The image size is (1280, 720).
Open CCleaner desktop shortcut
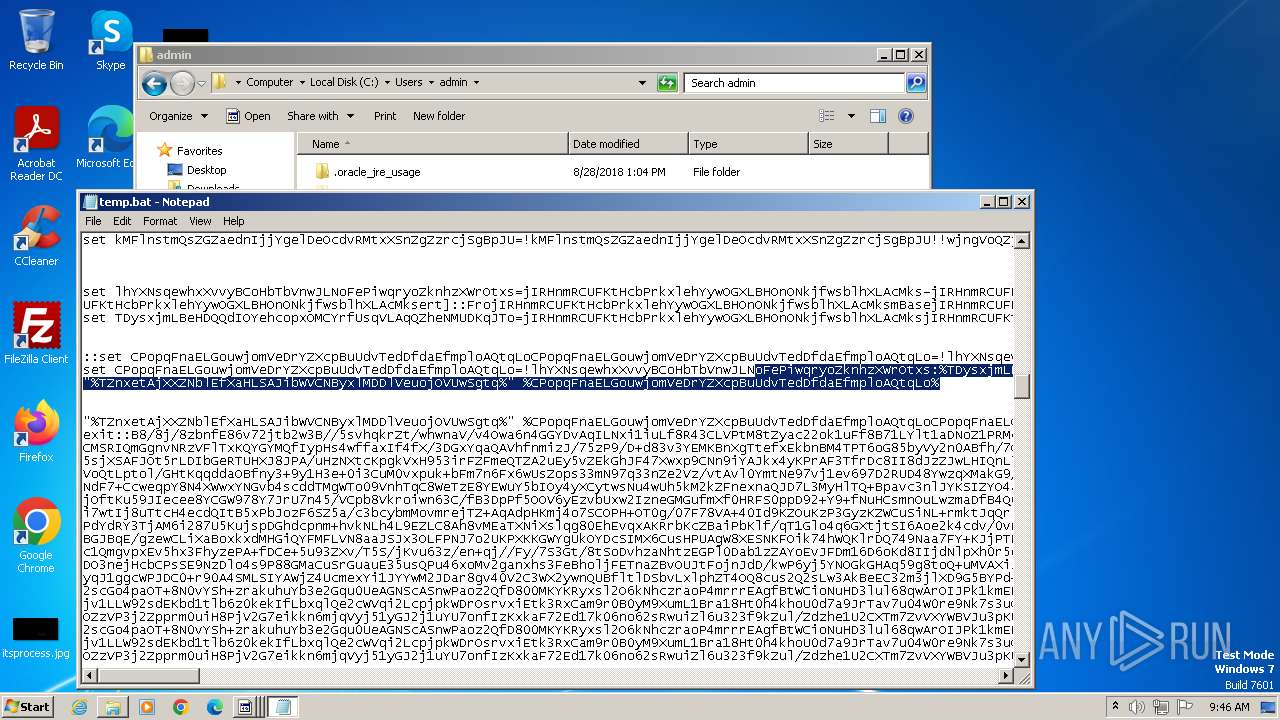pos(36,235)
